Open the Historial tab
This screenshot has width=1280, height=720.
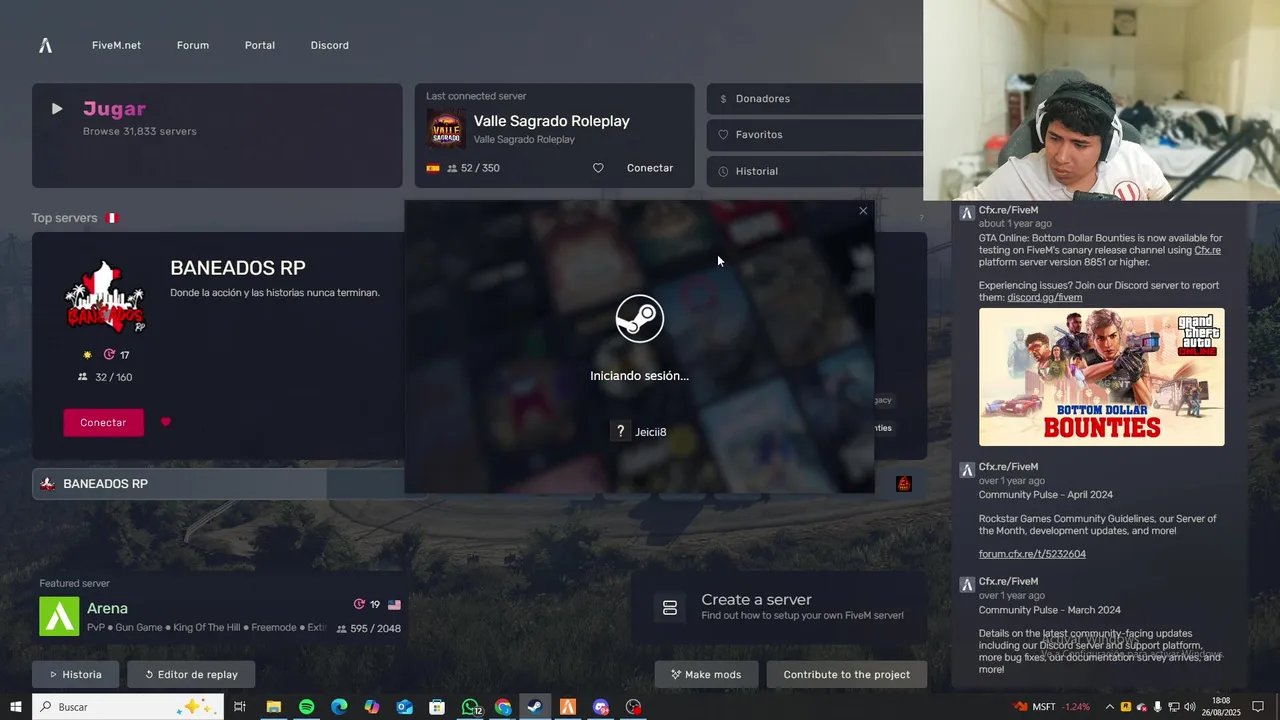815,171
